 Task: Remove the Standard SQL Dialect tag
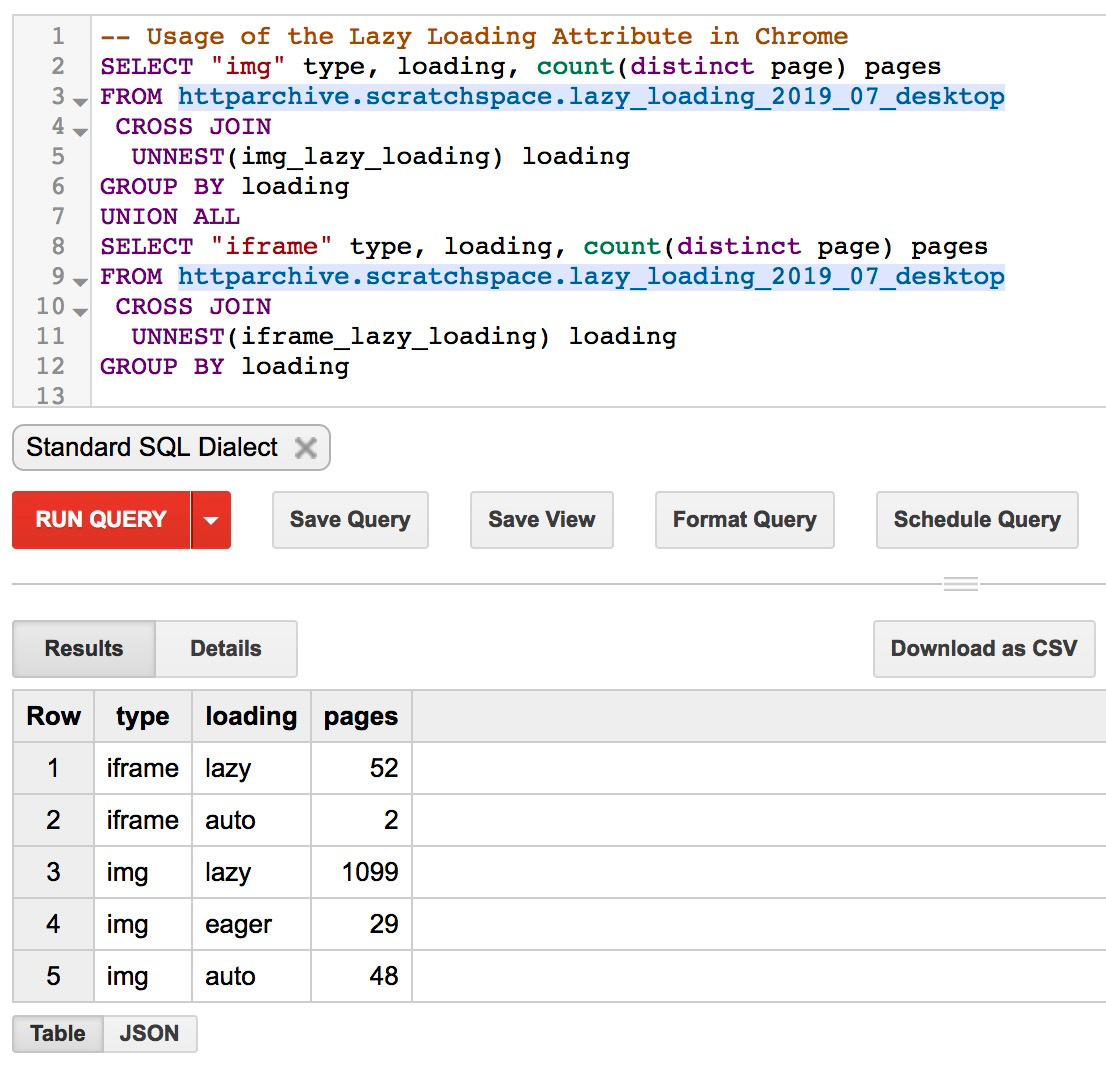click(306, 448)
